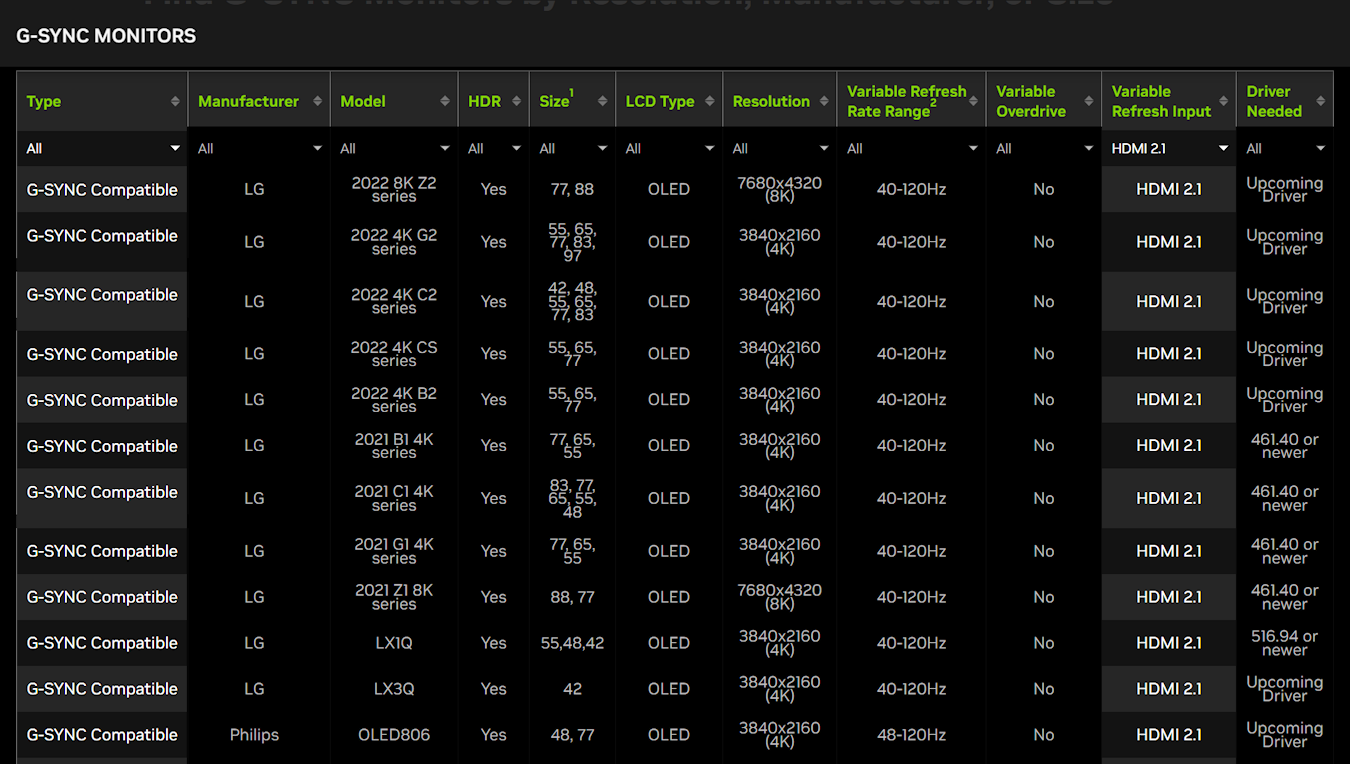Click the 77, 88 size cell

573,189
